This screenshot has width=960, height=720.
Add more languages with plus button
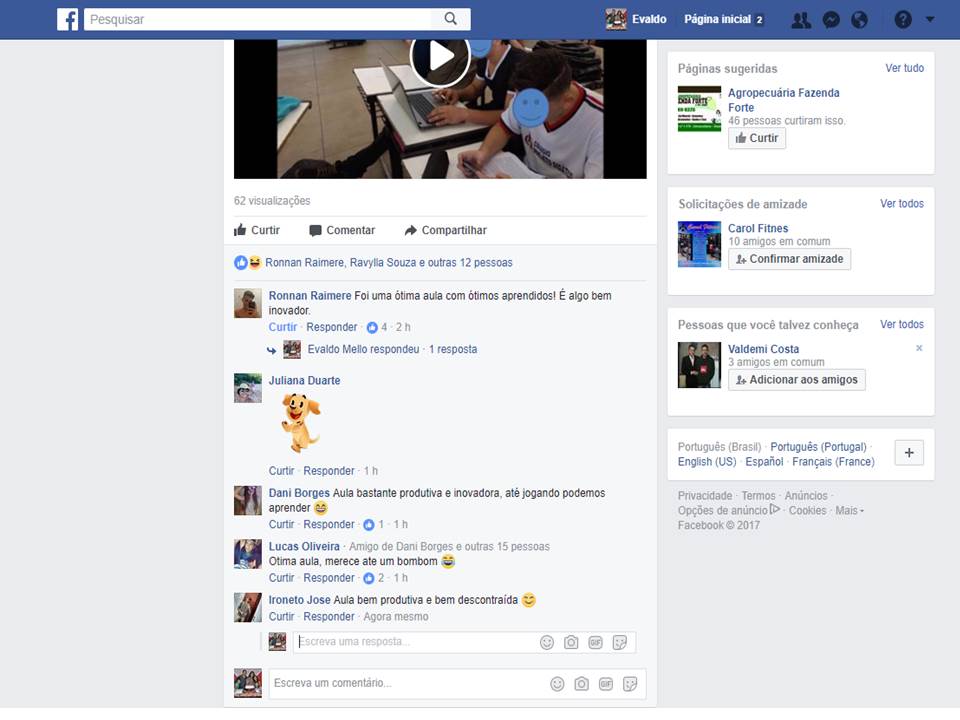point(908,453)
